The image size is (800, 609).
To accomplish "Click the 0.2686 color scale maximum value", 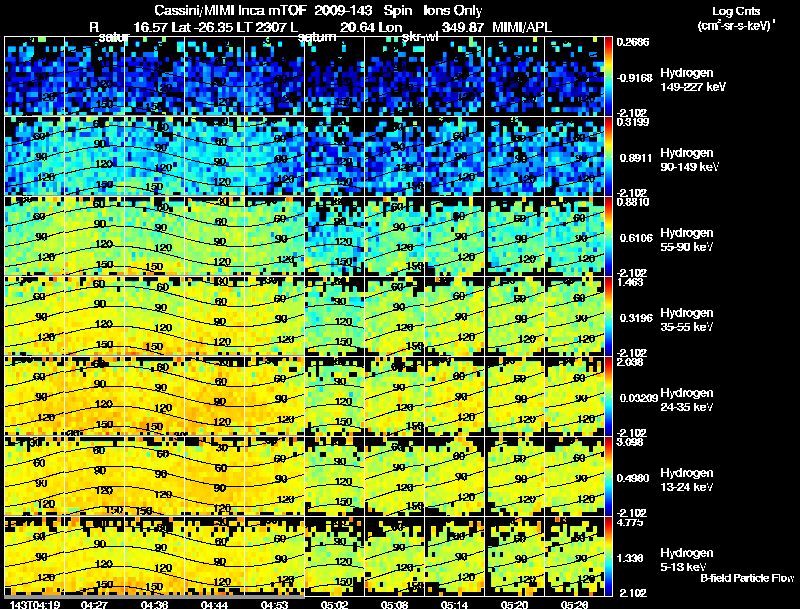I will [633, 42].
